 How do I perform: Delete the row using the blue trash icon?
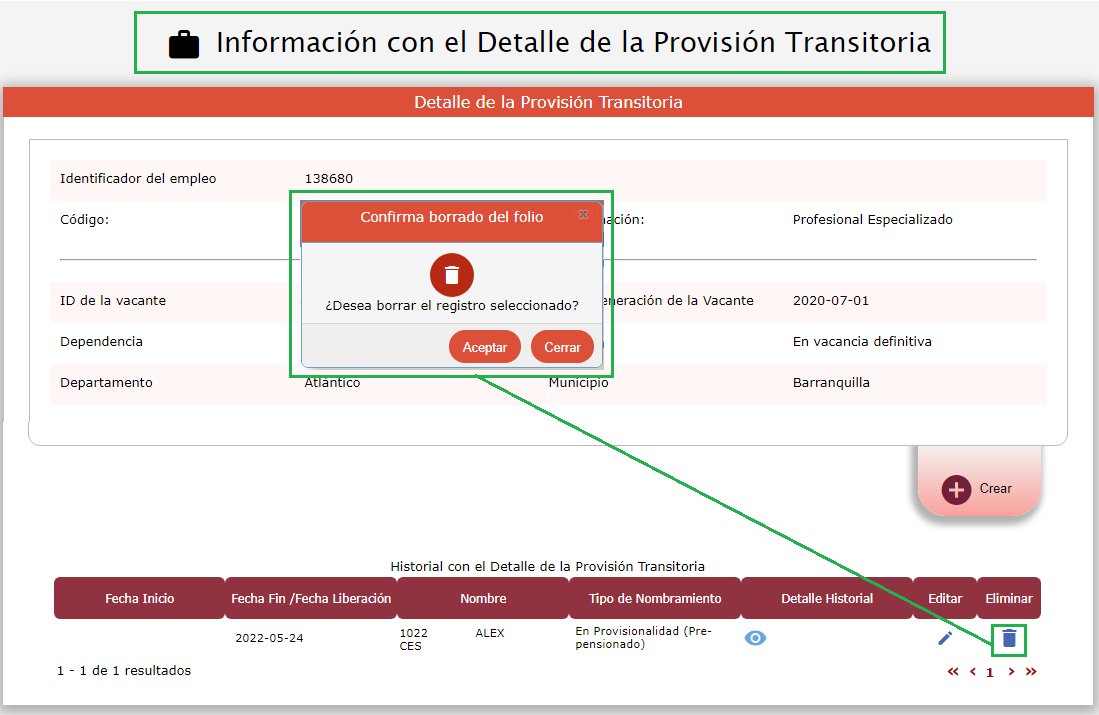(1009, 638)
